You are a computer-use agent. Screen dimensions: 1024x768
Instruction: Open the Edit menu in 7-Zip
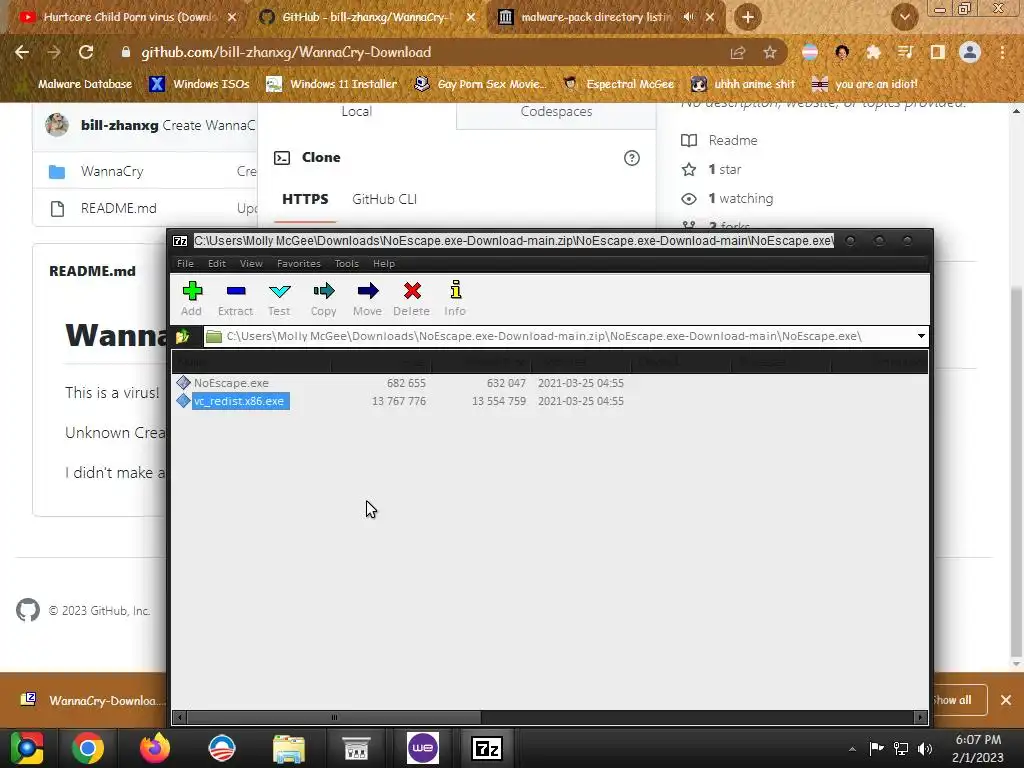[217, 263]
